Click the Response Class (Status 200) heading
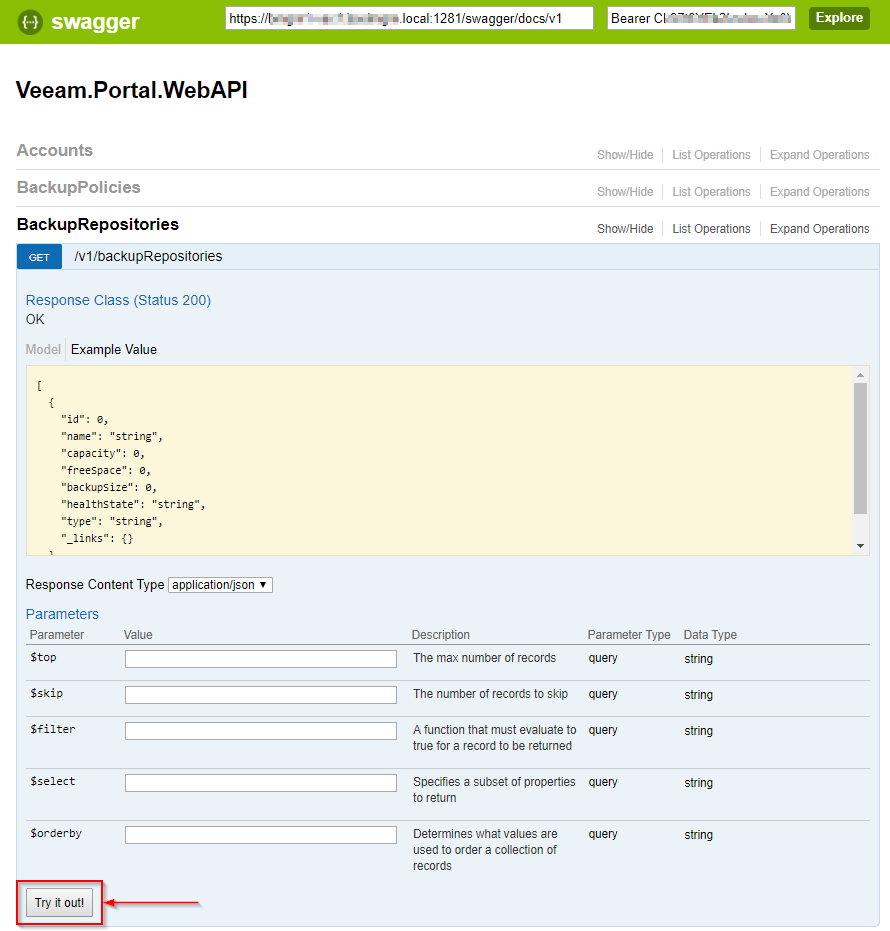Screen dimensions: 890x931 118,300
